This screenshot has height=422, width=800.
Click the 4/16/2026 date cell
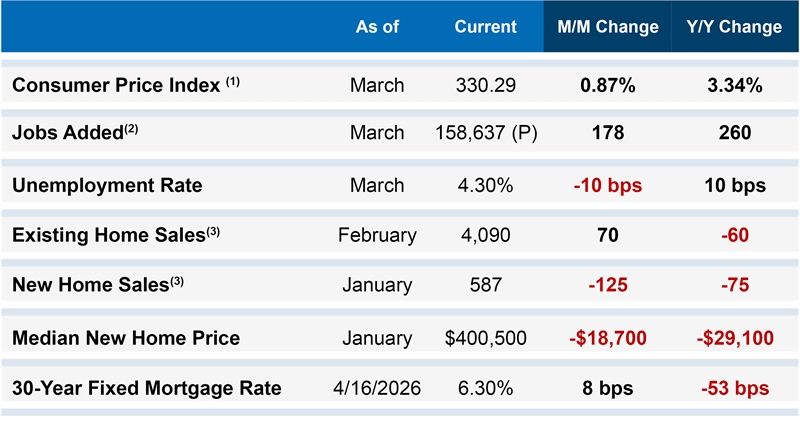pyautogui.click(x=377, y=388)
